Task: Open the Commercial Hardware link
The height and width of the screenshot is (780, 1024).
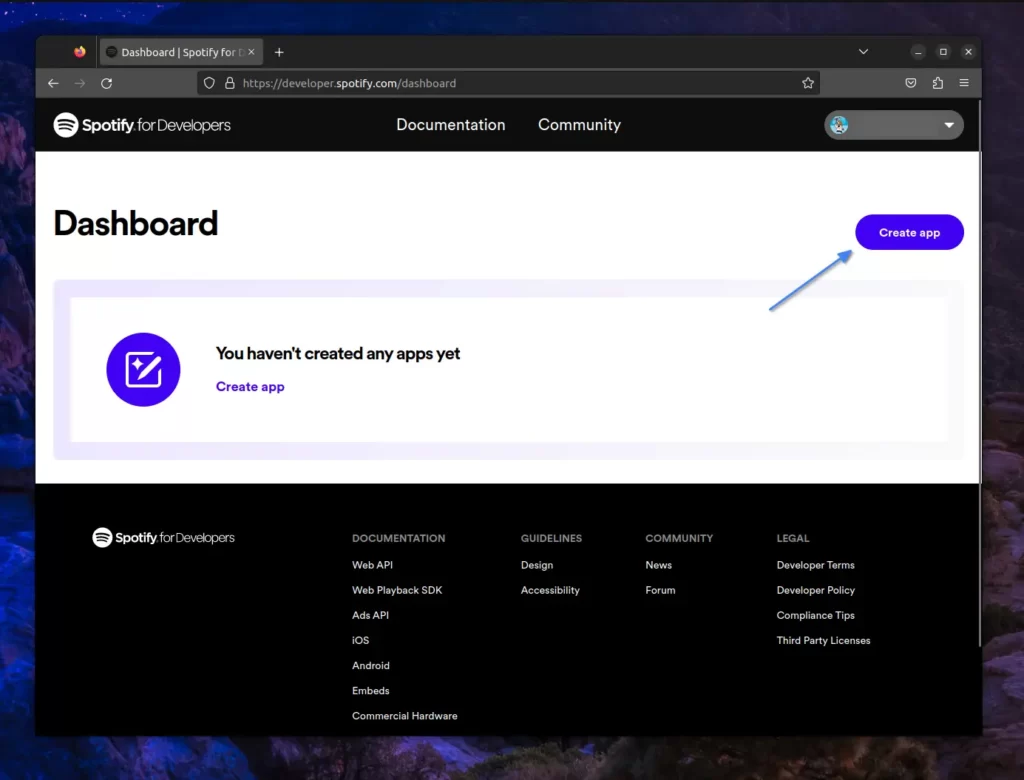Action: [x=405, y=716]
